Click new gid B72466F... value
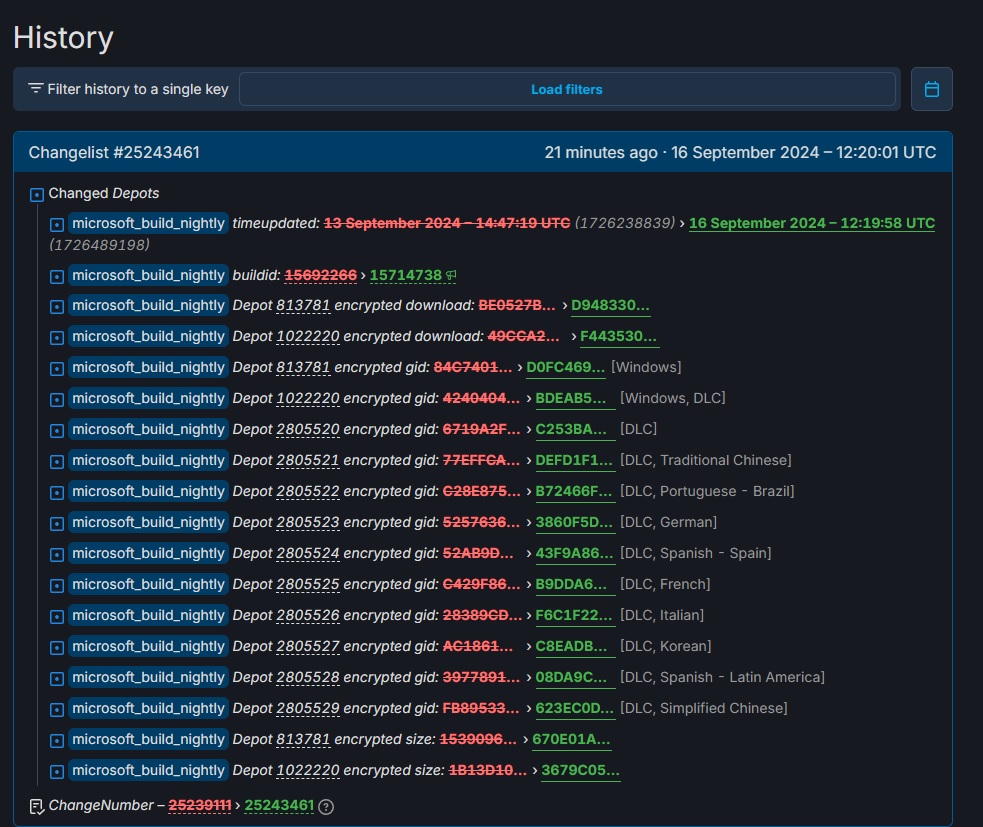Screen dimensions: 983x827 pos(574,492)
